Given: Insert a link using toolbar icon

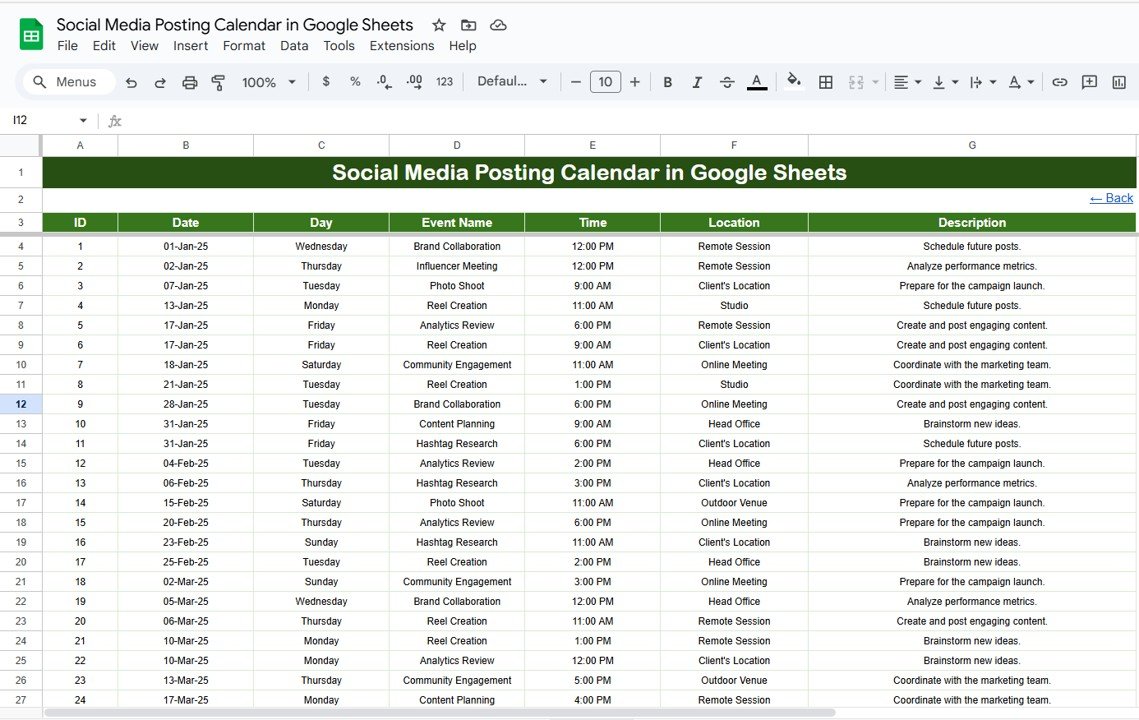Looking at the screenshot, I should (1060, 82).
